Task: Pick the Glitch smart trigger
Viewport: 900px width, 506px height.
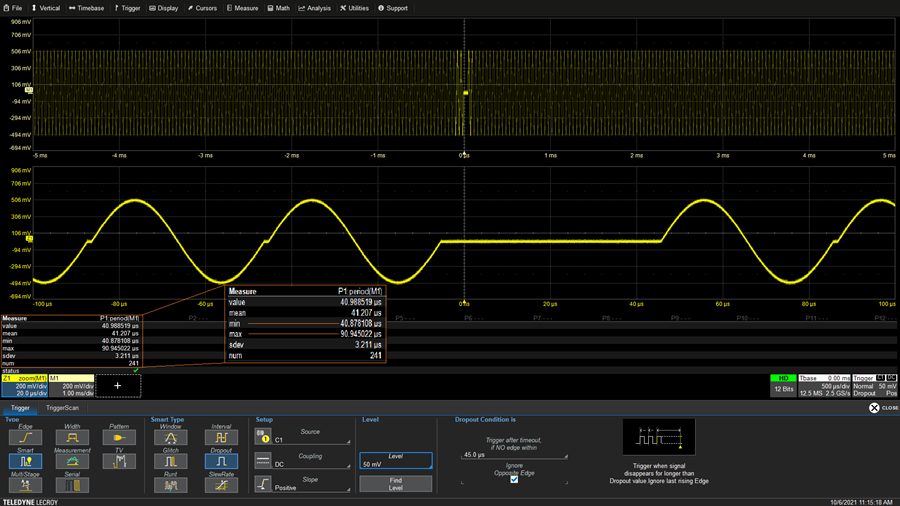Action: pyautogui.click(x=171, y=461)
